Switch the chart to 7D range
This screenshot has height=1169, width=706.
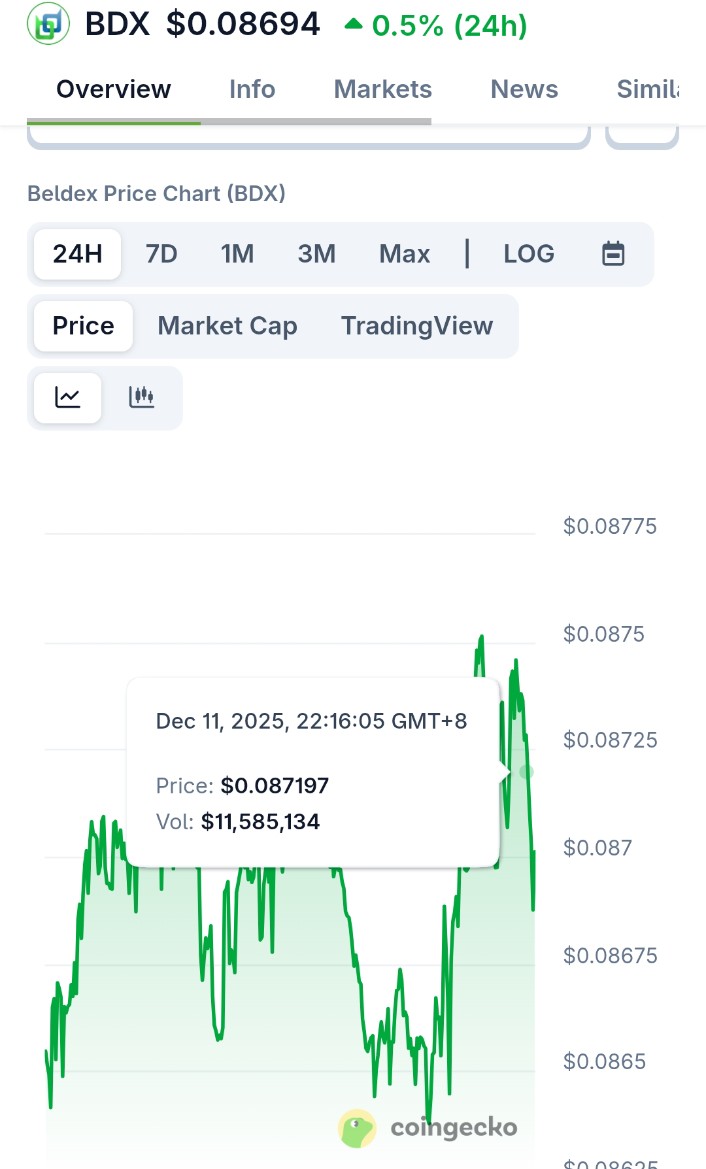[x=161, y=254]
